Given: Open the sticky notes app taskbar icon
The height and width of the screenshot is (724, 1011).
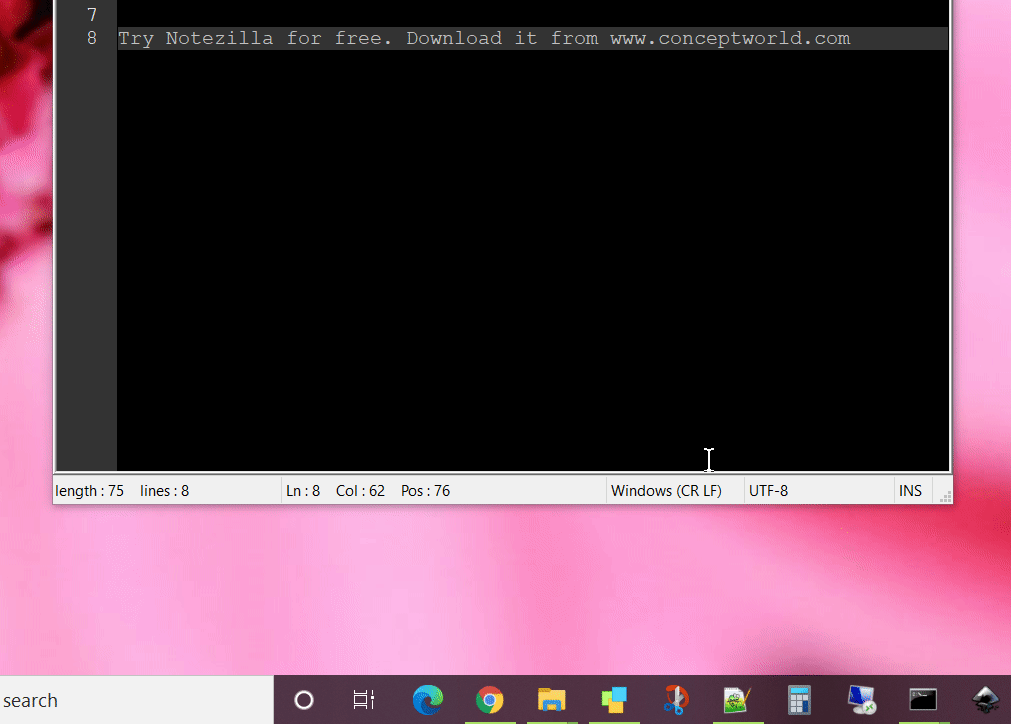Looking at the screenshot, I should [613, 700].
